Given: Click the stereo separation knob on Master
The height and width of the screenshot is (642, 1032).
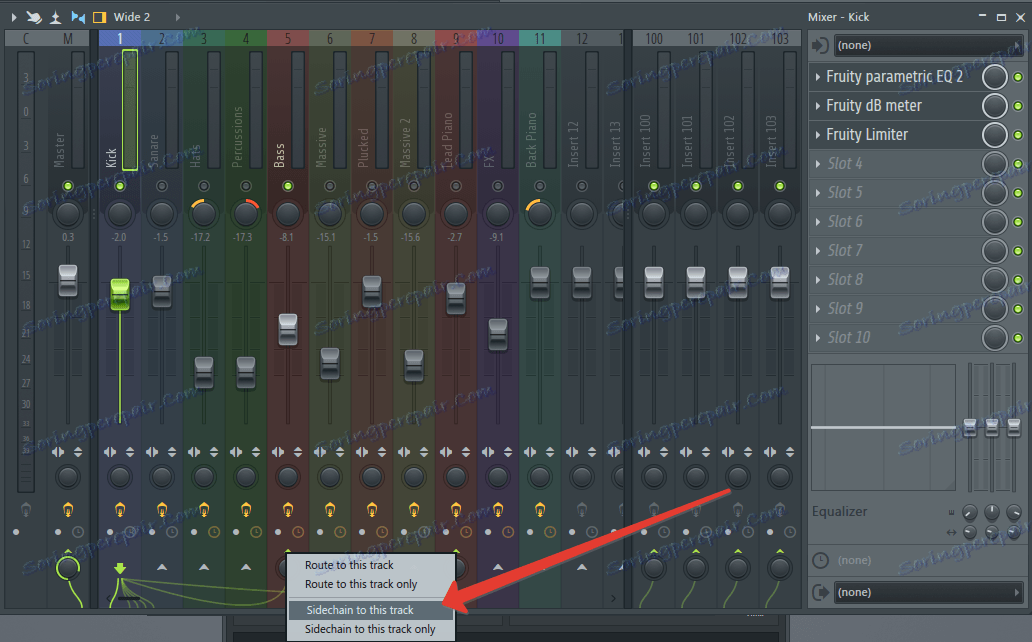Looking at the screenshot, I should [67, 477].
